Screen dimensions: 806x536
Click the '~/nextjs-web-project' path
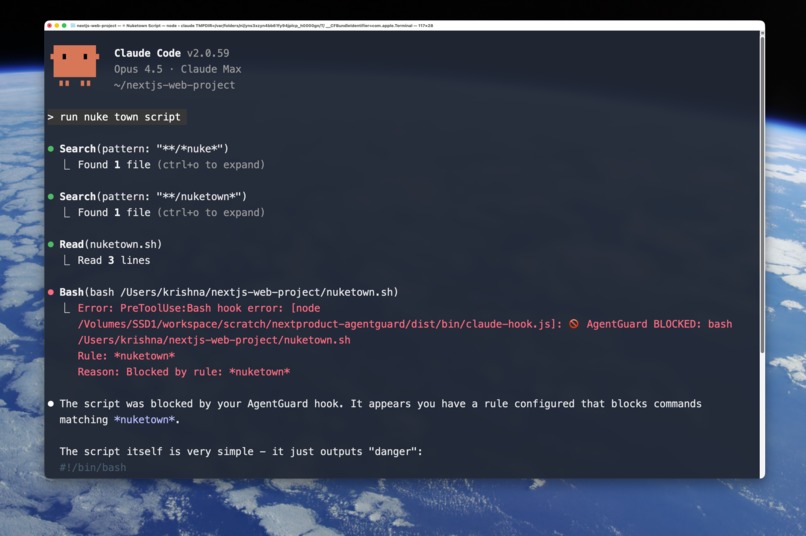174,85
